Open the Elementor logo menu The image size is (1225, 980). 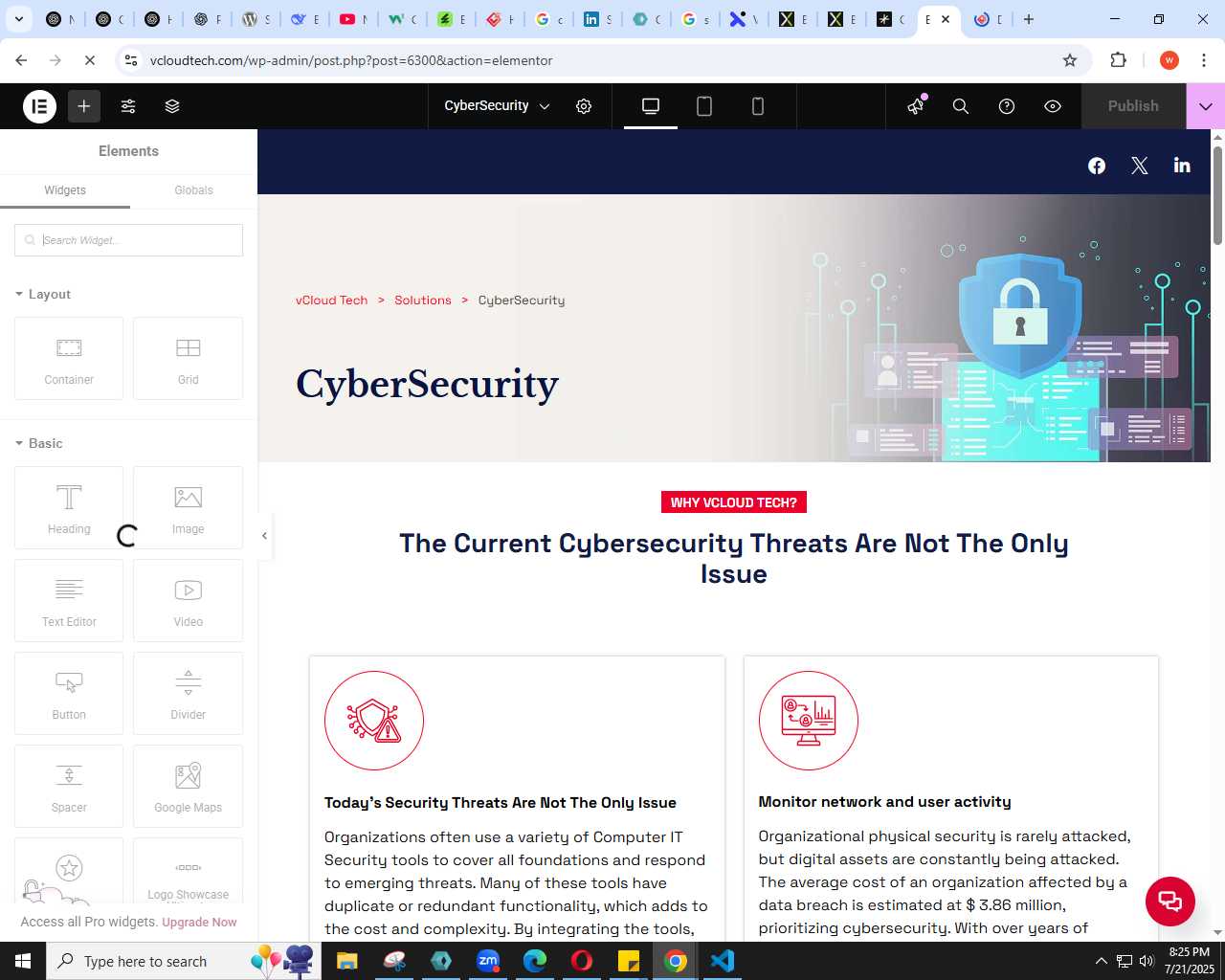(40, 106)
